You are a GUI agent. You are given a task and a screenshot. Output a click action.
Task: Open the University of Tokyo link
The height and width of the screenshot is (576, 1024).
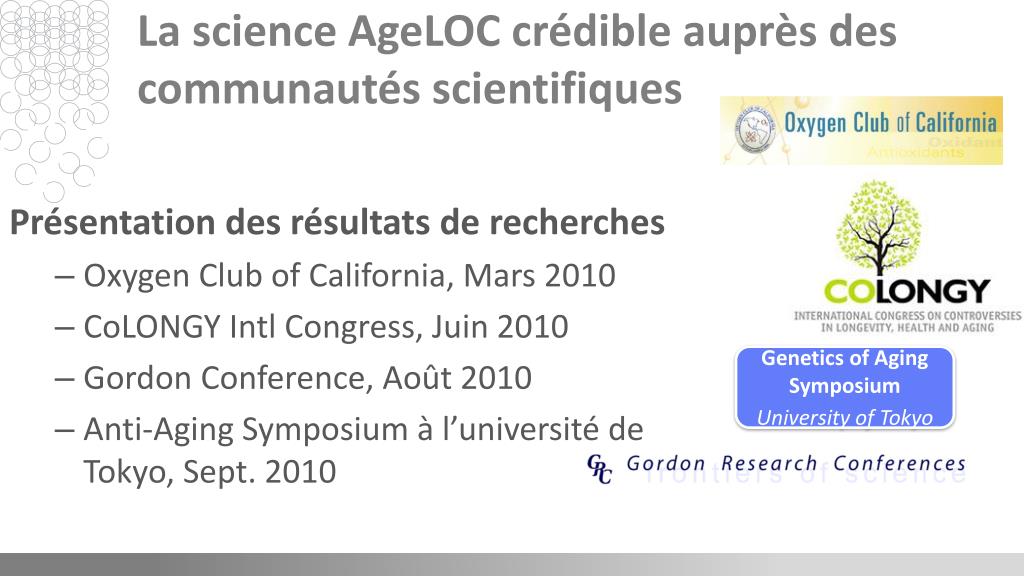pyautogui.click(x=844, y=417)
